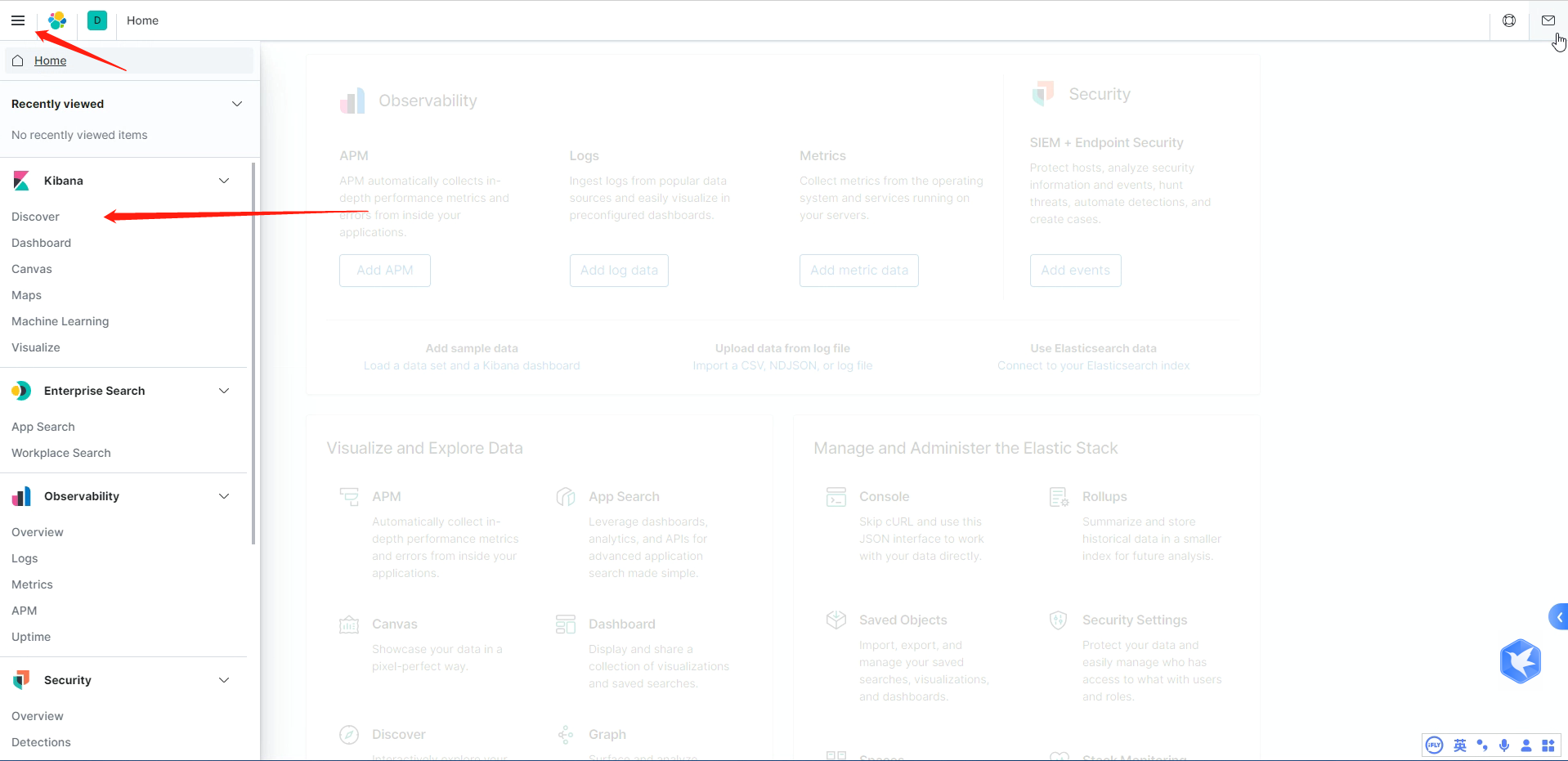Click the App Search icon
This screenshot has height=761, width=1568.
coord(566,497)
